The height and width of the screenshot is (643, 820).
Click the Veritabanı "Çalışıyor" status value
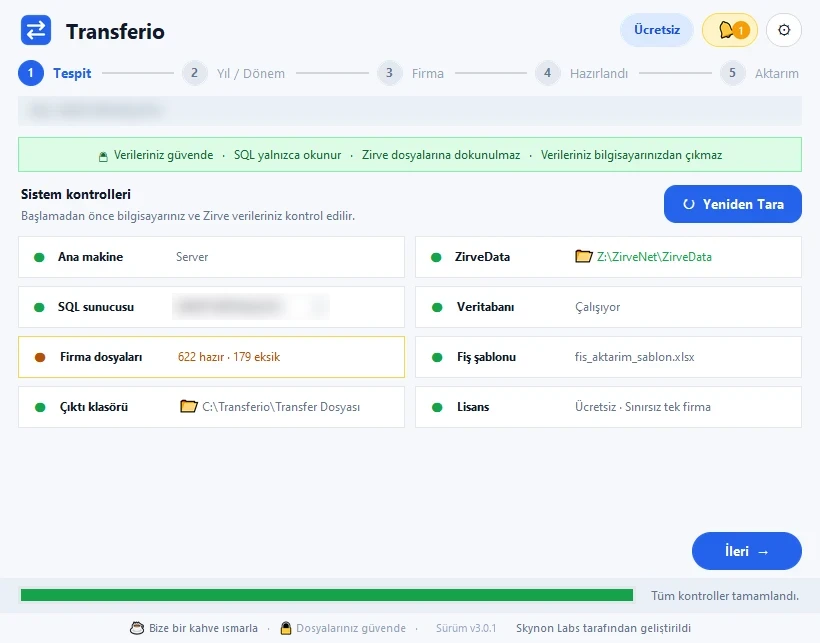click(x=597, y=307)
